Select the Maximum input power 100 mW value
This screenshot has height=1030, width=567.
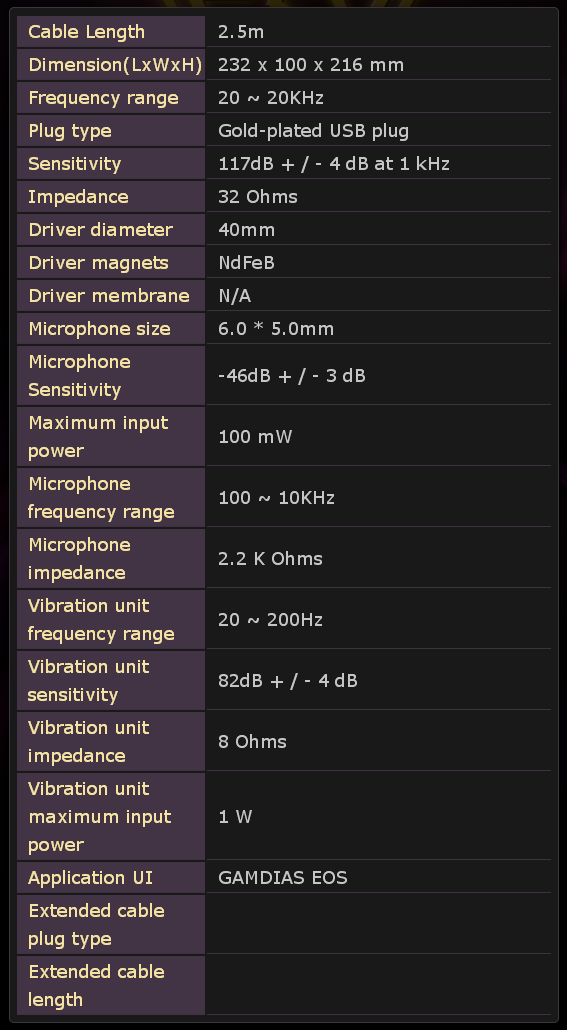point(255,436)
